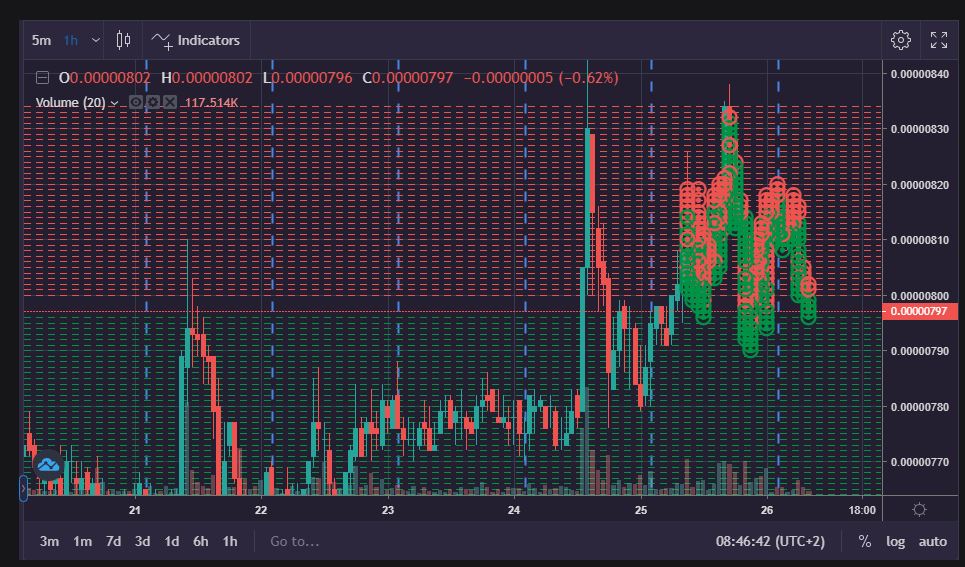This screenshot has width=965, height=567.
Task: Set range to 1d
Action: click(172, 541)
